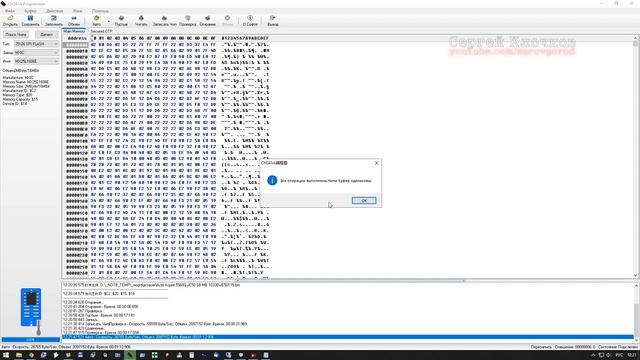Open the Помощь menu

[x=100, y=11]
